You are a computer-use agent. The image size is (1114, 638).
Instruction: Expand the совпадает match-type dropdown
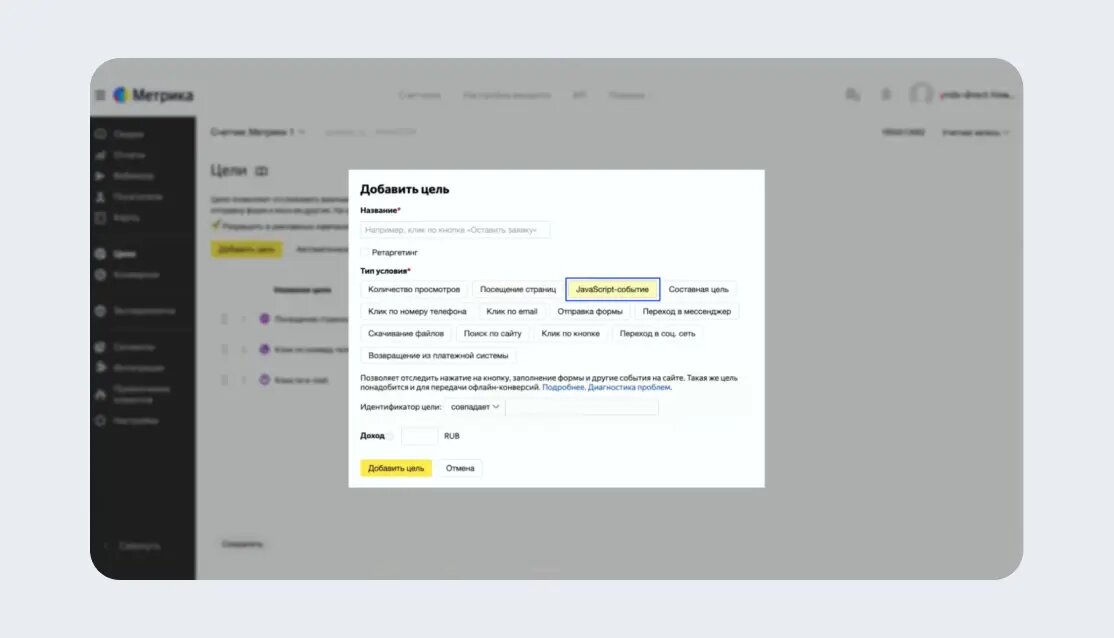click(x=475, y=407)
